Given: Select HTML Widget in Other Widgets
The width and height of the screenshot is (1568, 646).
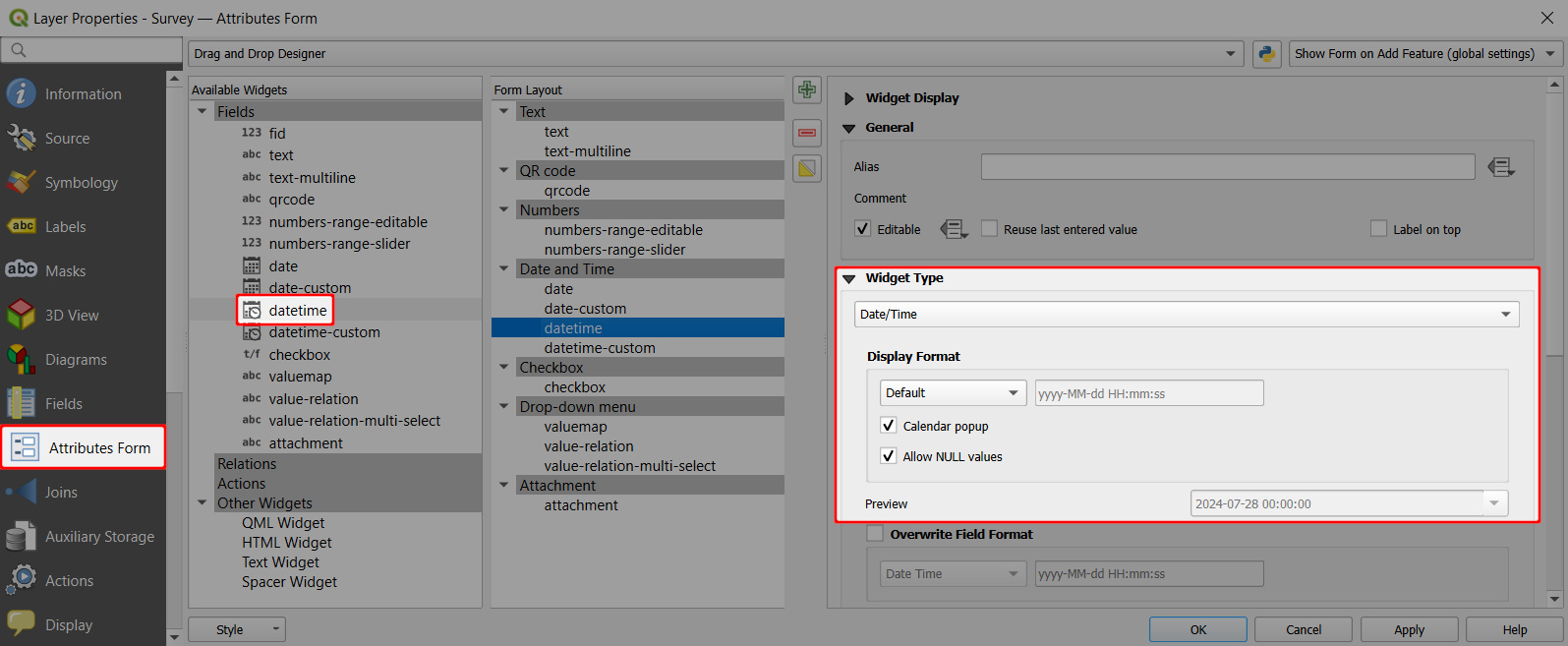Looking at the screenshot, I should 287,542.
